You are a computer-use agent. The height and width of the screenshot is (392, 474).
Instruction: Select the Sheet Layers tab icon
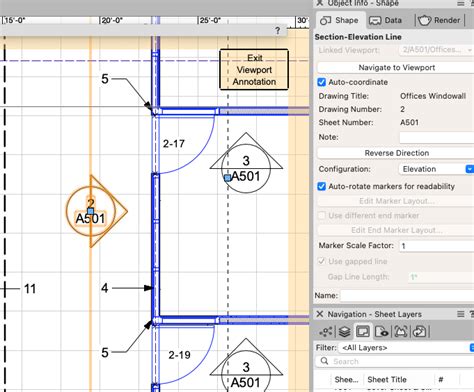click(363, 332)
